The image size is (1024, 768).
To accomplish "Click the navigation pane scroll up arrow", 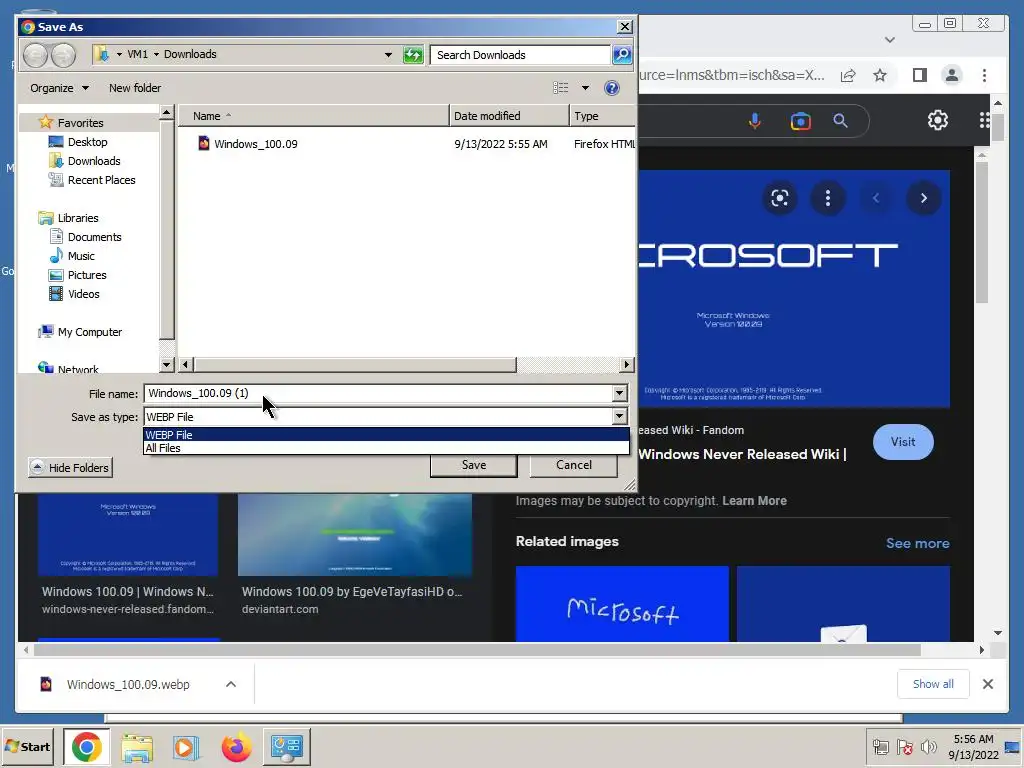I will coord(167,112).
